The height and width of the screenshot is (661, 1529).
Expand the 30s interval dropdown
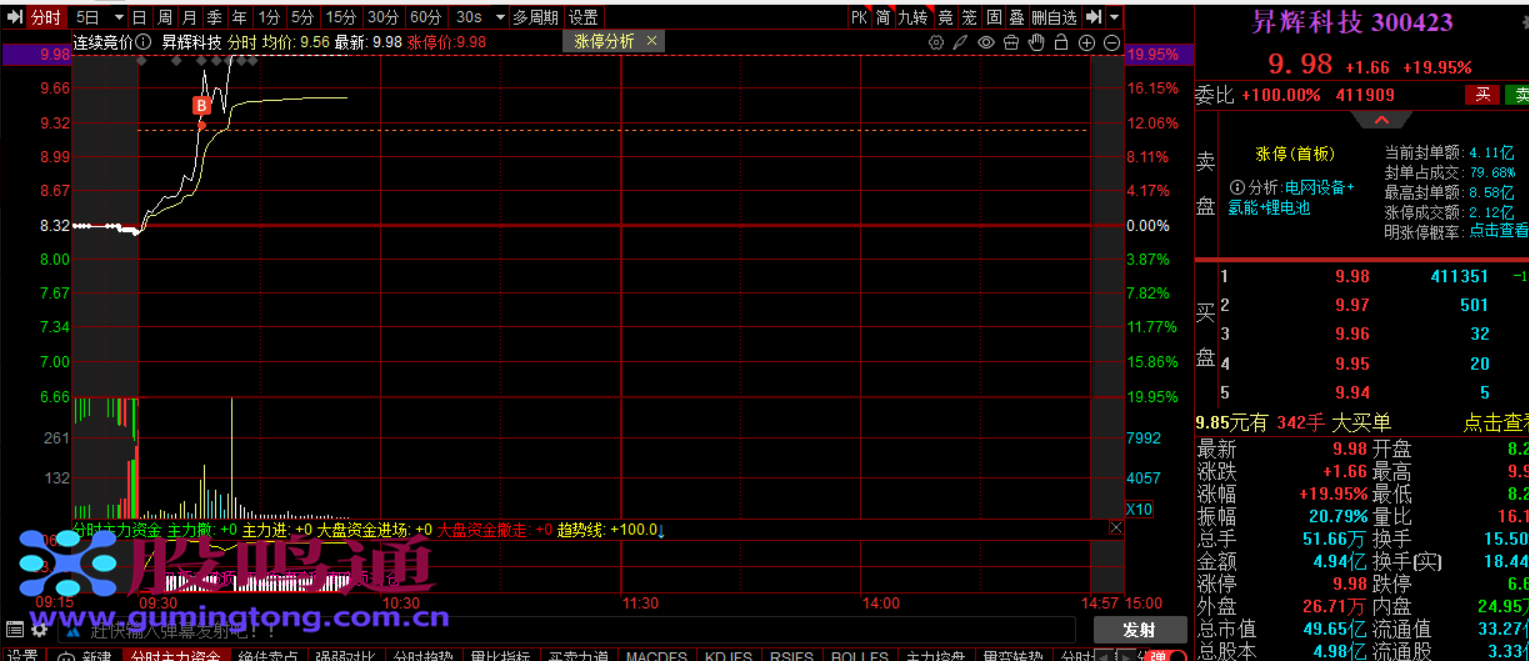pos(501,17)
